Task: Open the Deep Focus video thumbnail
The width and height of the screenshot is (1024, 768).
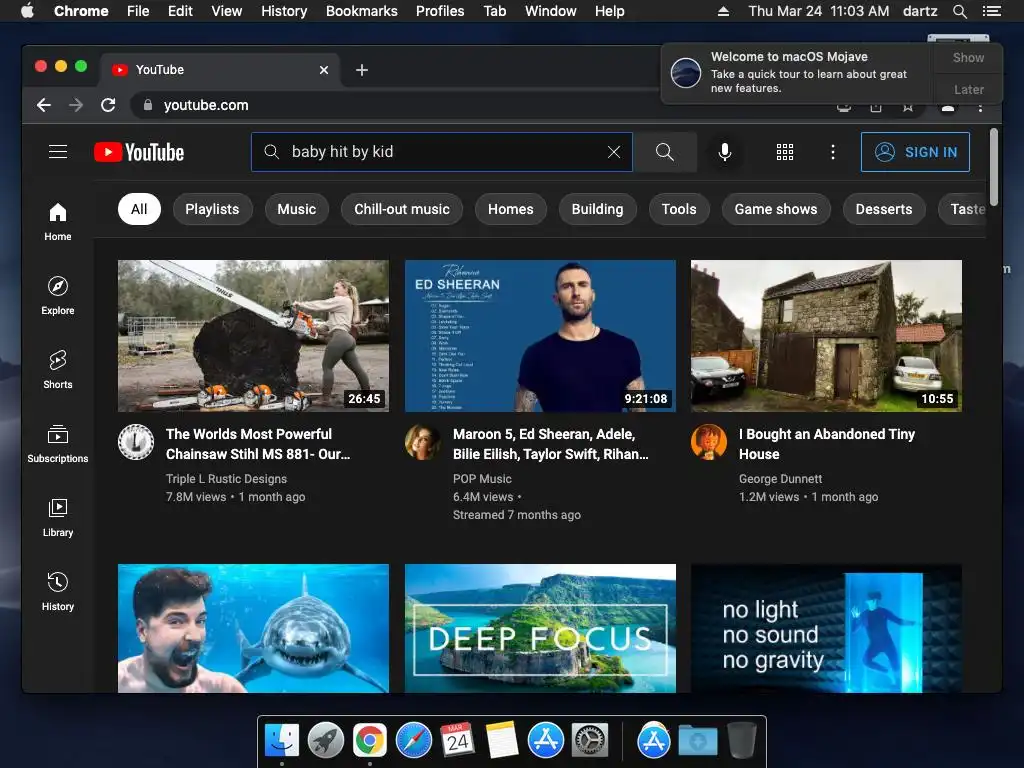Action: [540, 628]
